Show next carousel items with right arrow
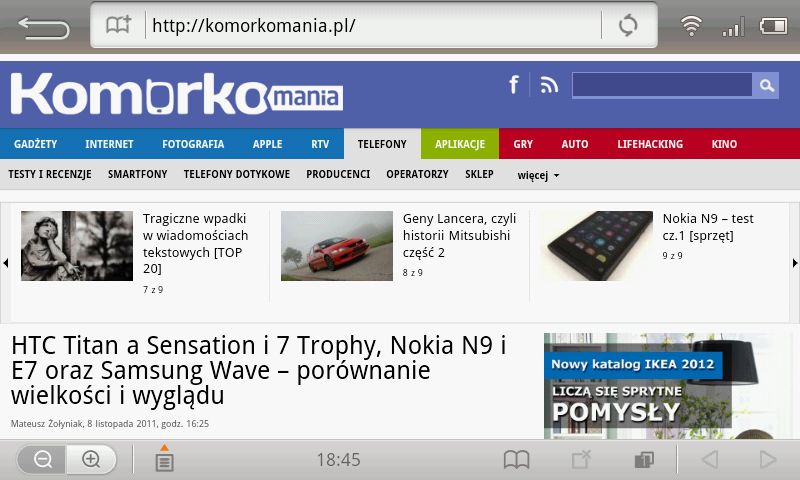Viewport: 800px width, 480px height. [795, 263]
